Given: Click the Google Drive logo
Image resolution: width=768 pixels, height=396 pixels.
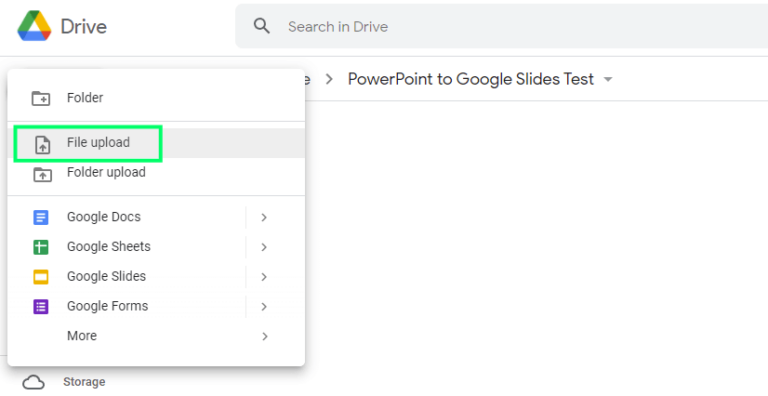Looking at the screenshot, I should point(34,26).
